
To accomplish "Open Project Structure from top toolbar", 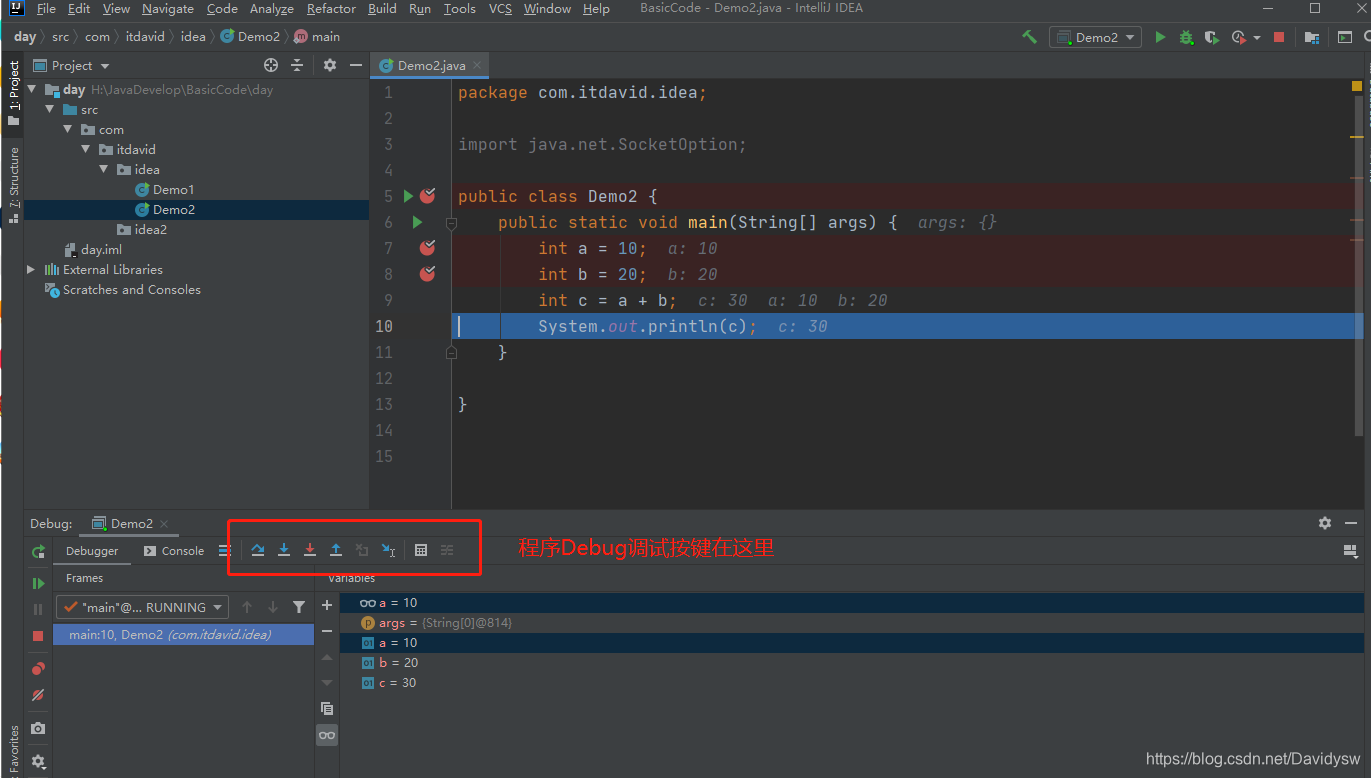I will pyautogui.click(x=1311, y=37).
